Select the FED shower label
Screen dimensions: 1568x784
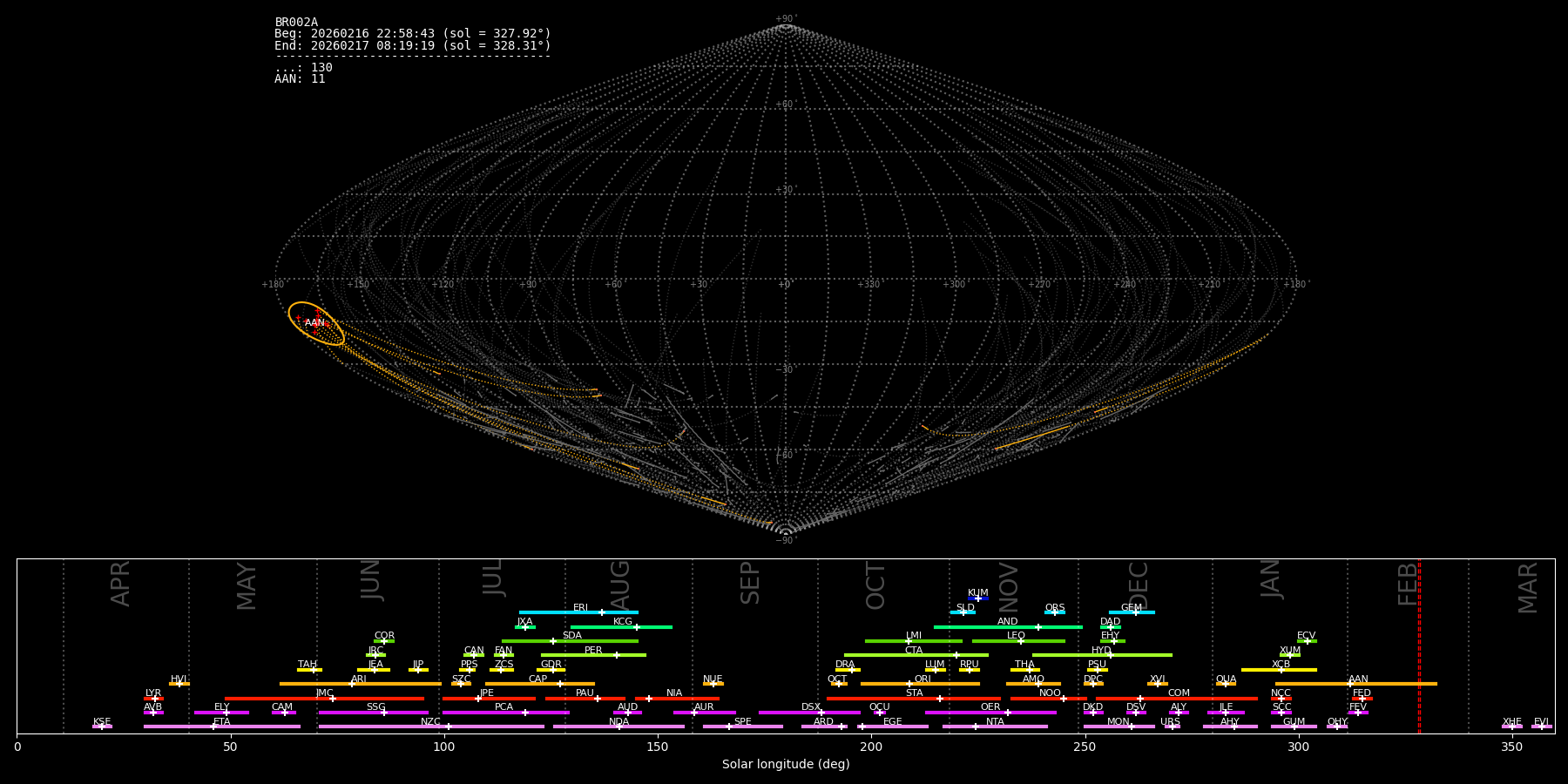pyautogui.click(x=1362, y=693)
